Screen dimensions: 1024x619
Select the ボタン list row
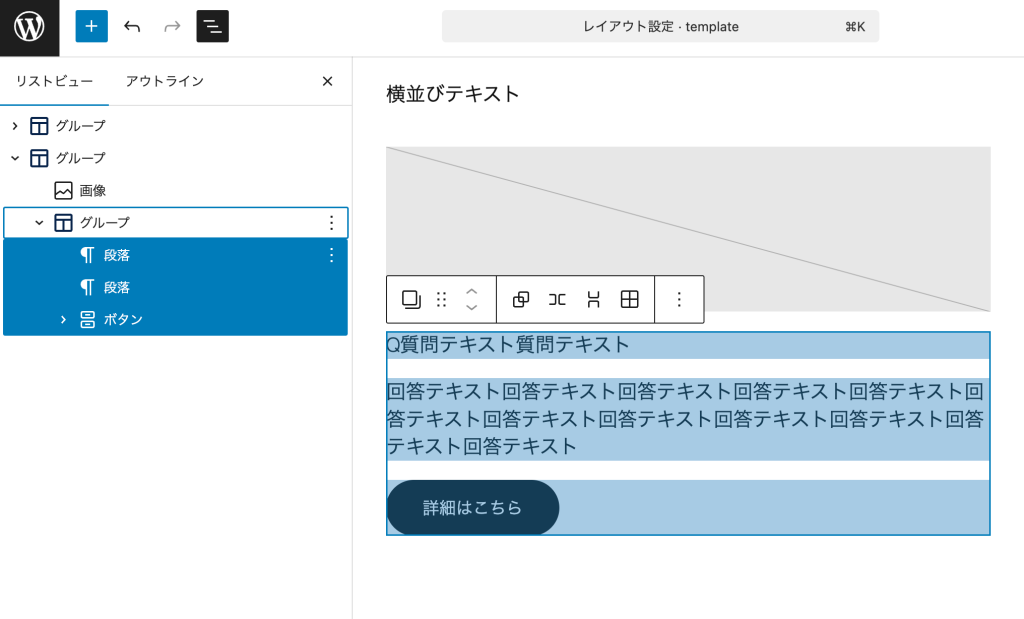pos(175,319)
